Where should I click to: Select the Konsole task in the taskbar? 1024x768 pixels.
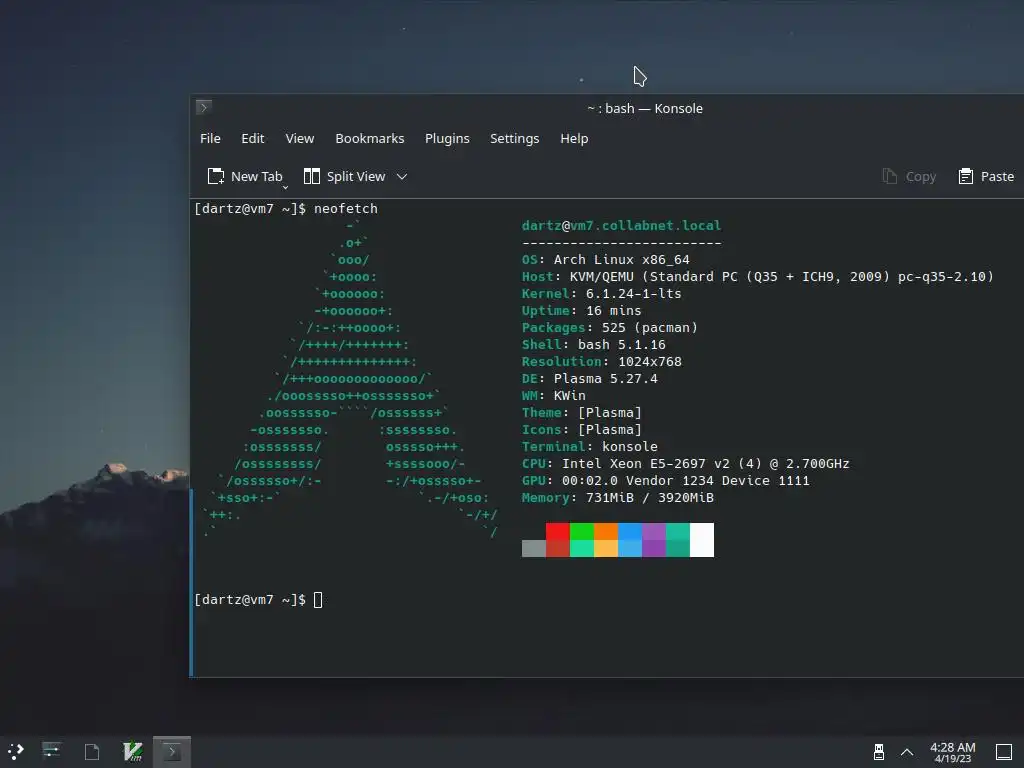(x=172, y=752)
